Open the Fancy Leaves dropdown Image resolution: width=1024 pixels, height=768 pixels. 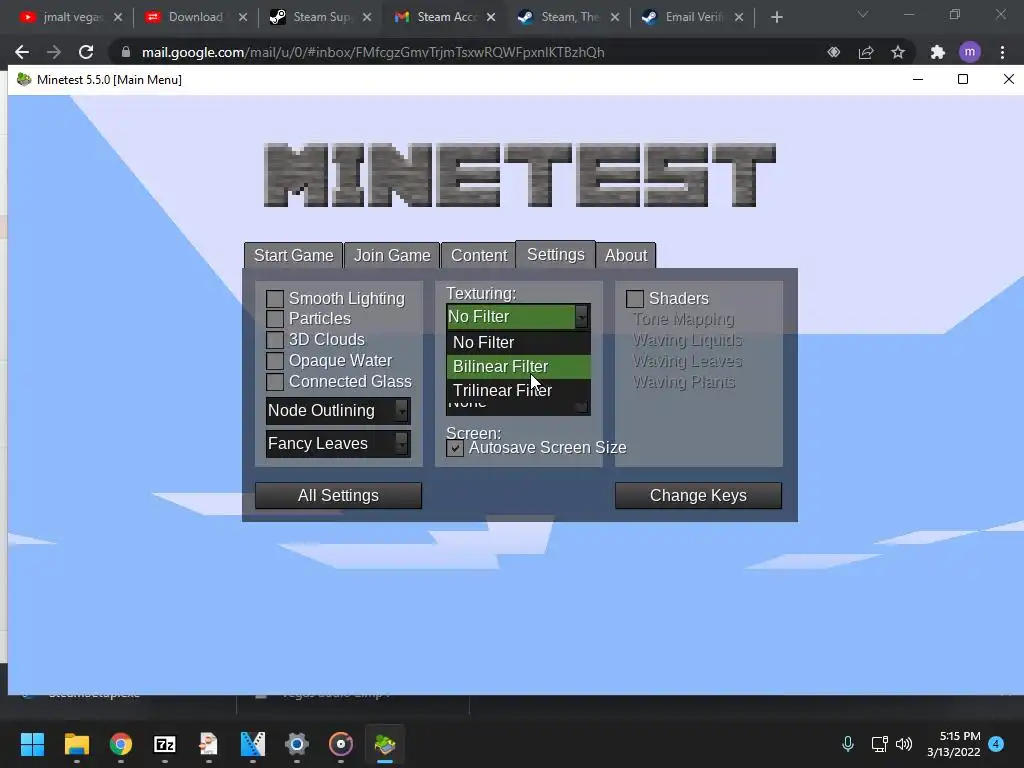coord(338,444)
